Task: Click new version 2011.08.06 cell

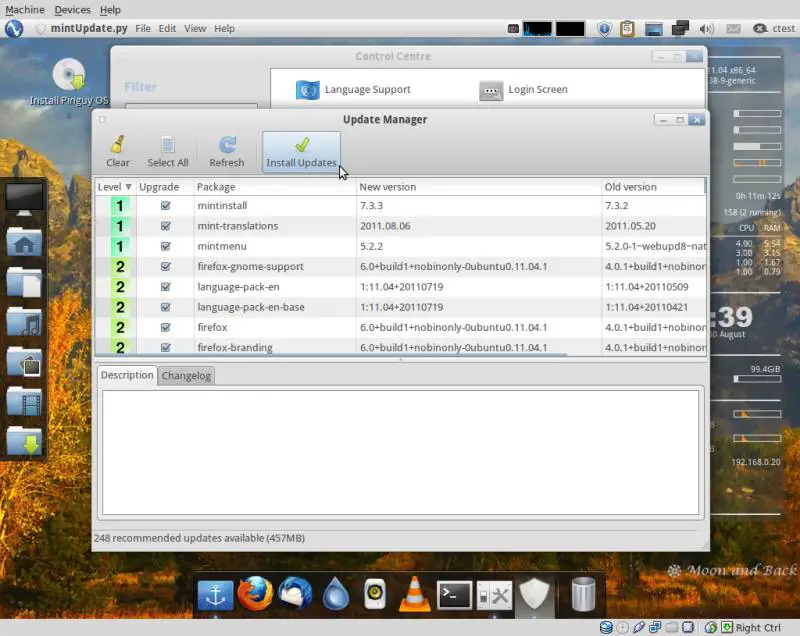Action: coord(385,226)
